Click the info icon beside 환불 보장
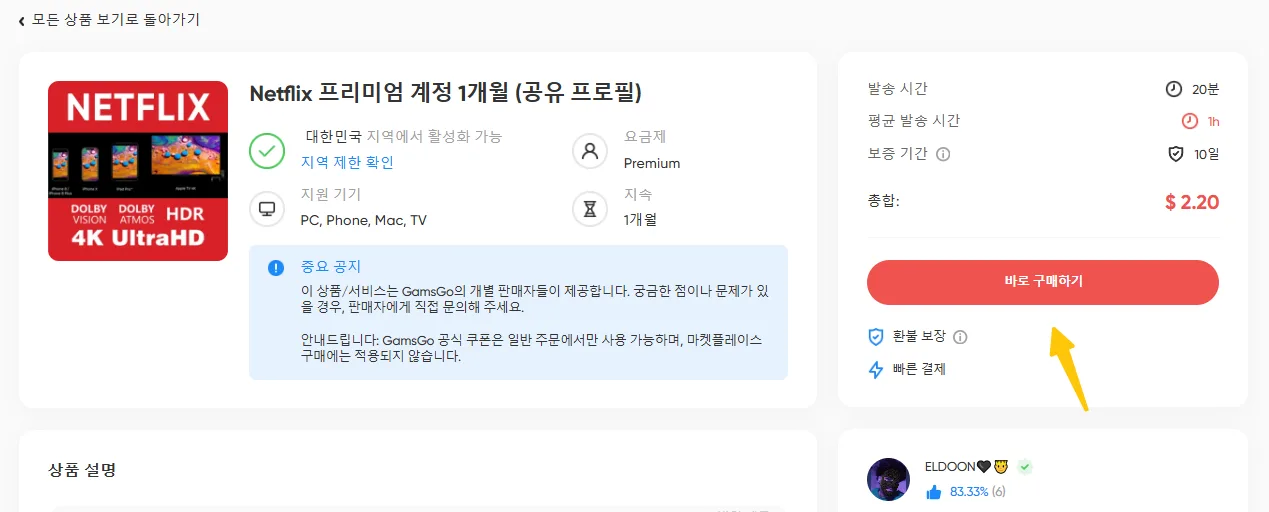The height and width of the screenshot is (512, 1269). [961, 337]
